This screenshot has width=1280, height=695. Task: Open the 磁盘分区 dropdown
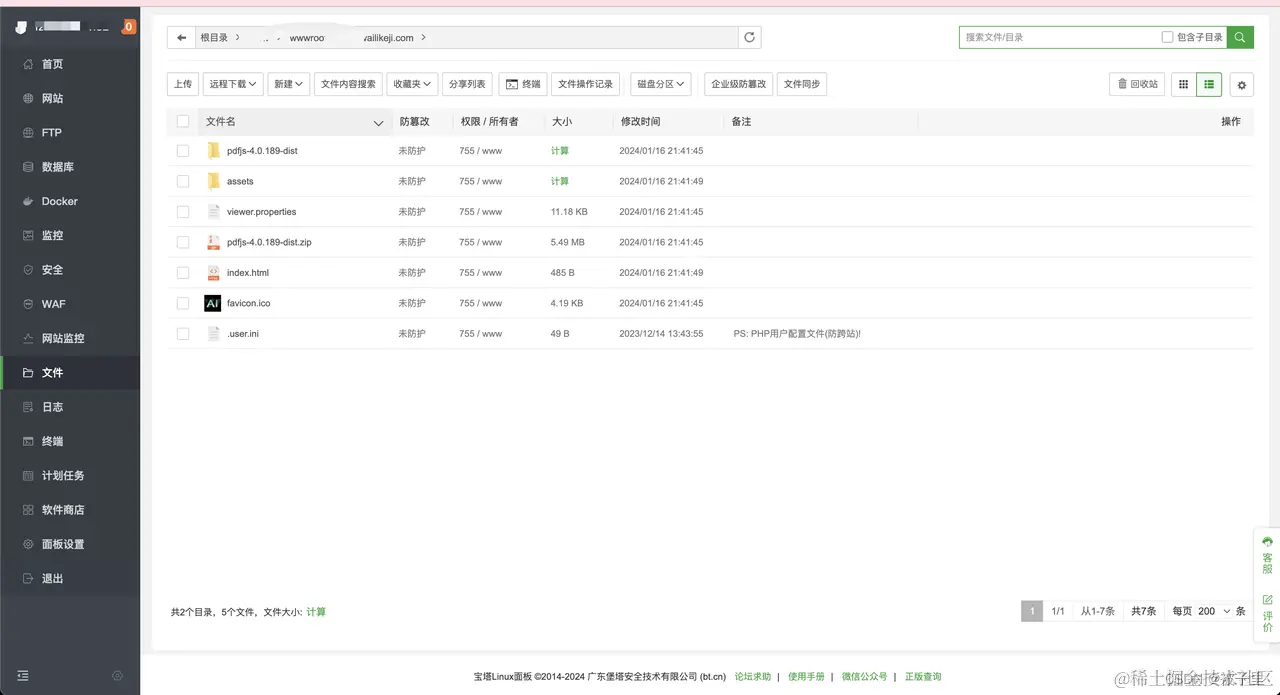(x=660, y=84)
